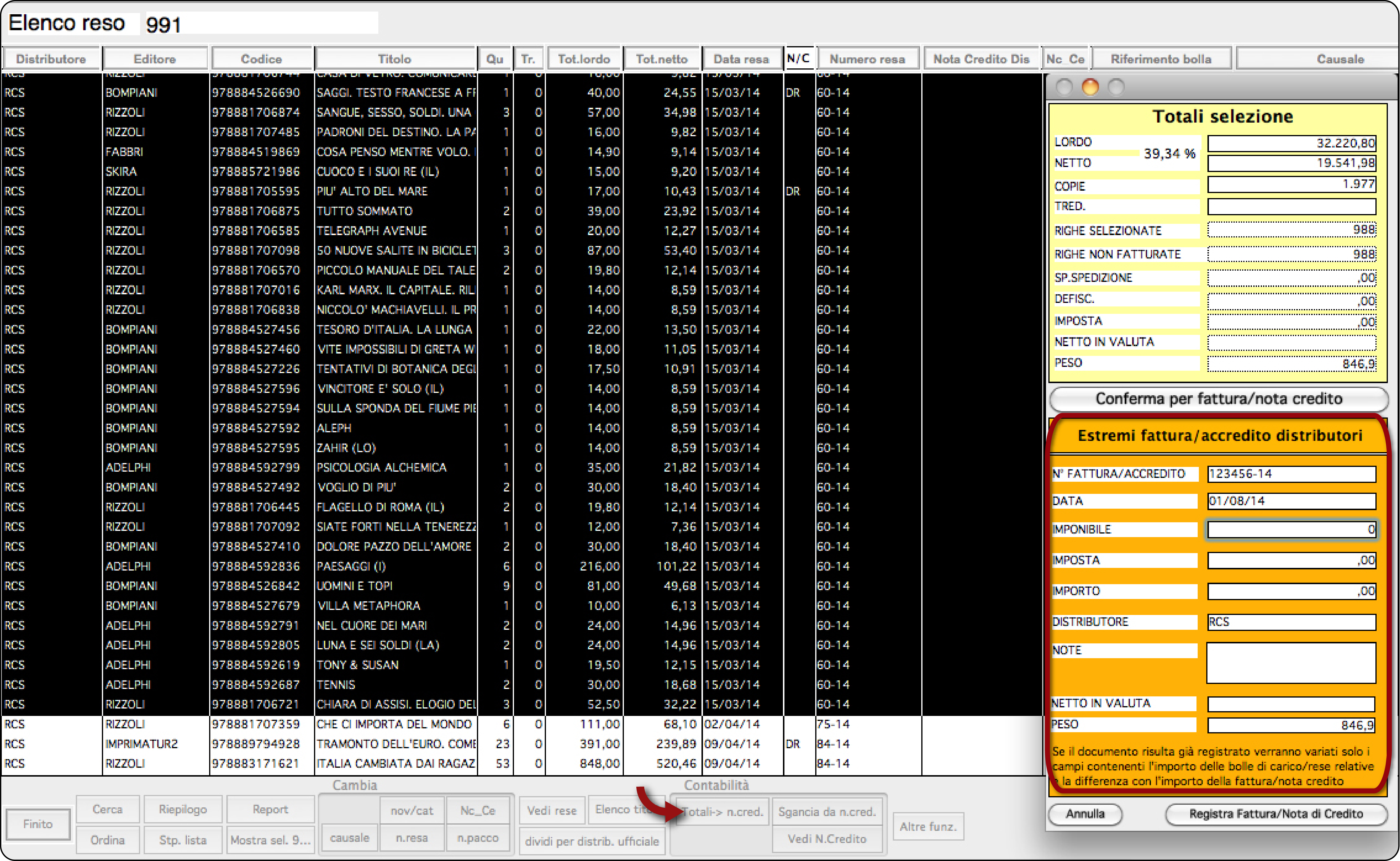Screen dimensions: 1400x861
Task: Click the causale change button
Action: [x=349, y=838]
